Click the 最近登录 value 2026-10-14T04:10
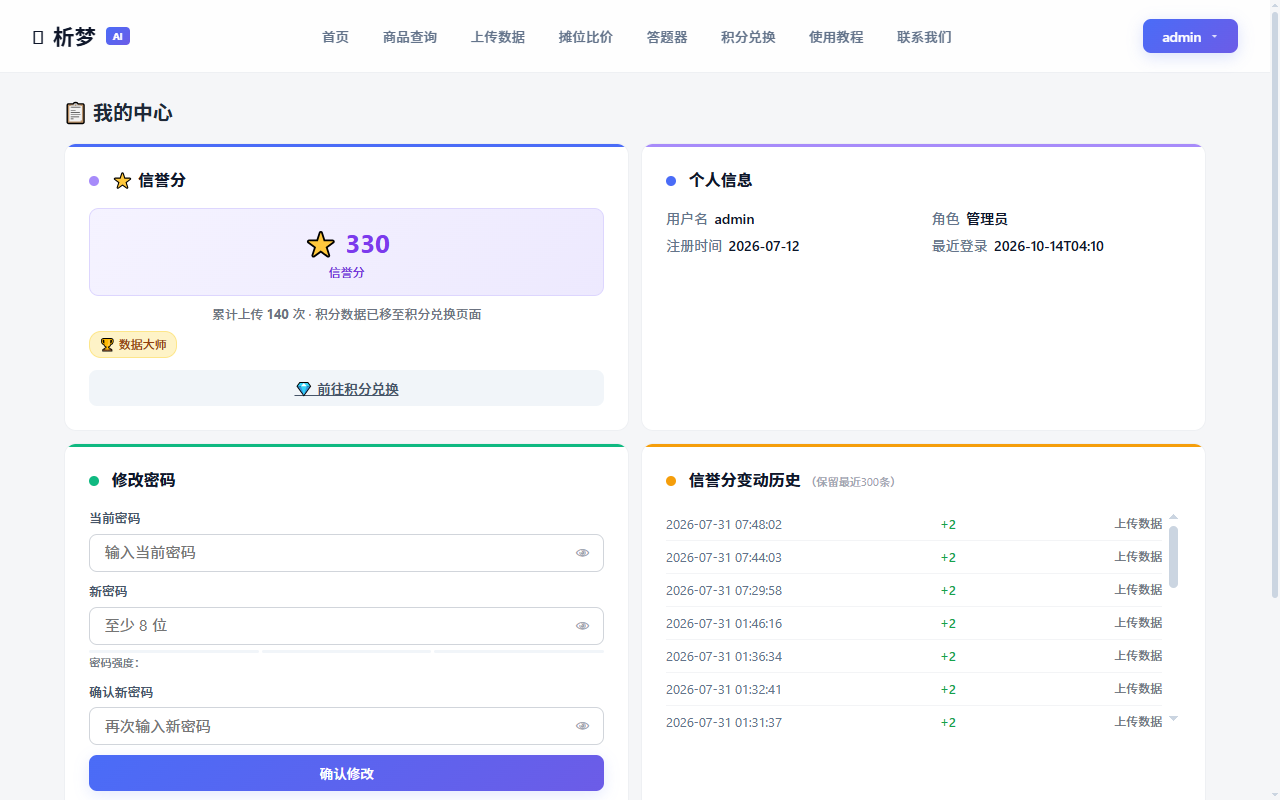This screenshot has height=800, width=1280. [1049, 246]
